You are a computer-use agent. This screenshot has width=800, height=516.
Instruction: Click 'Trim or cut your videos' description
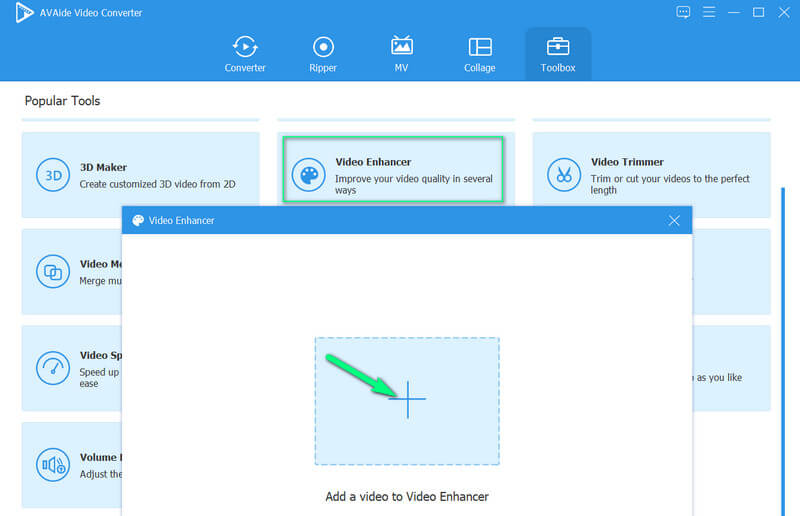[x=670, y=184]
